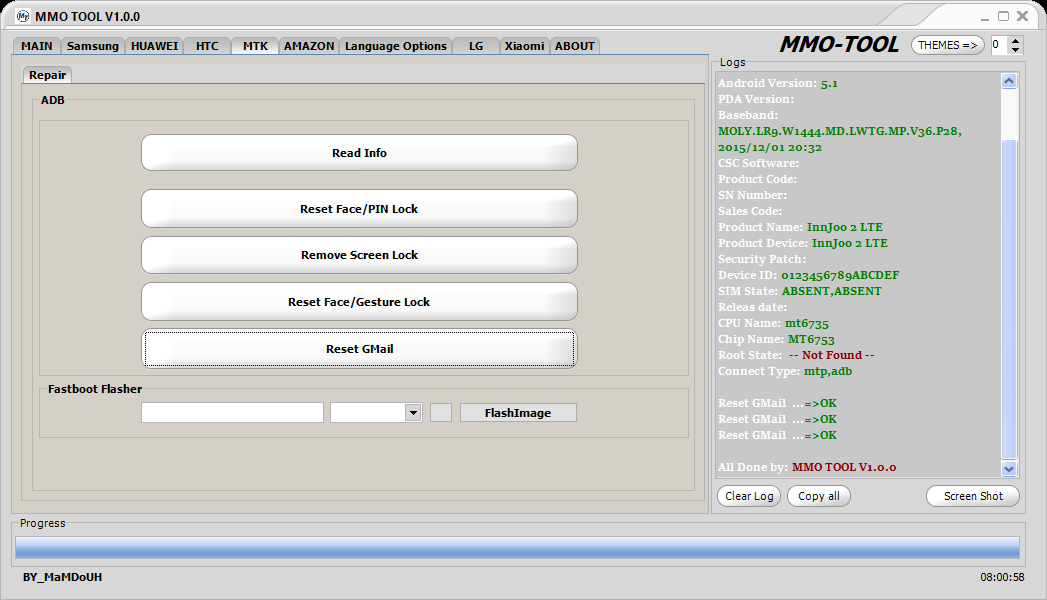Expand the Fastboot Flasher partition dropdown
Viewport: 1047px width, 600px height.
[413, 412]
